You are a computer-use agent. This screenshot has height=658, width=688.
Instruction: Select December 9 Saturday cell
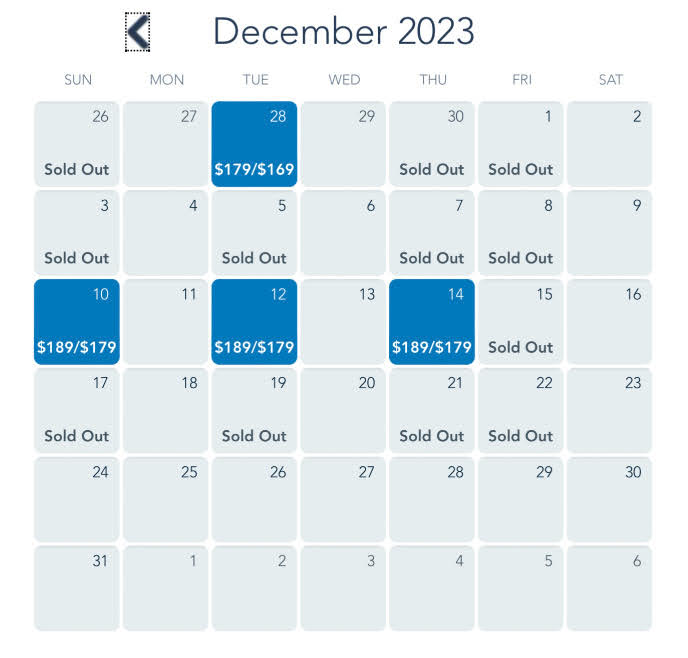click(609, 233)
